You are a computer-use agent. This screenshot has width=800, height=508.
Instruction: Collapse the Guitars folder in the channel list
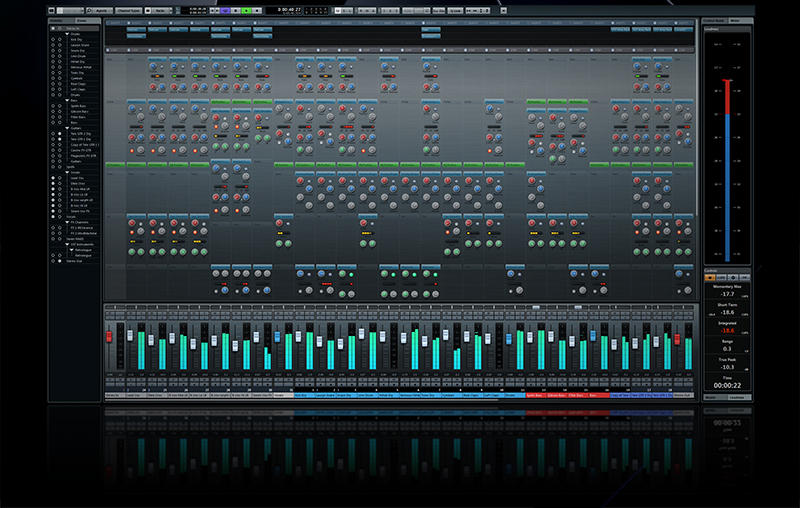click(67, 128)
